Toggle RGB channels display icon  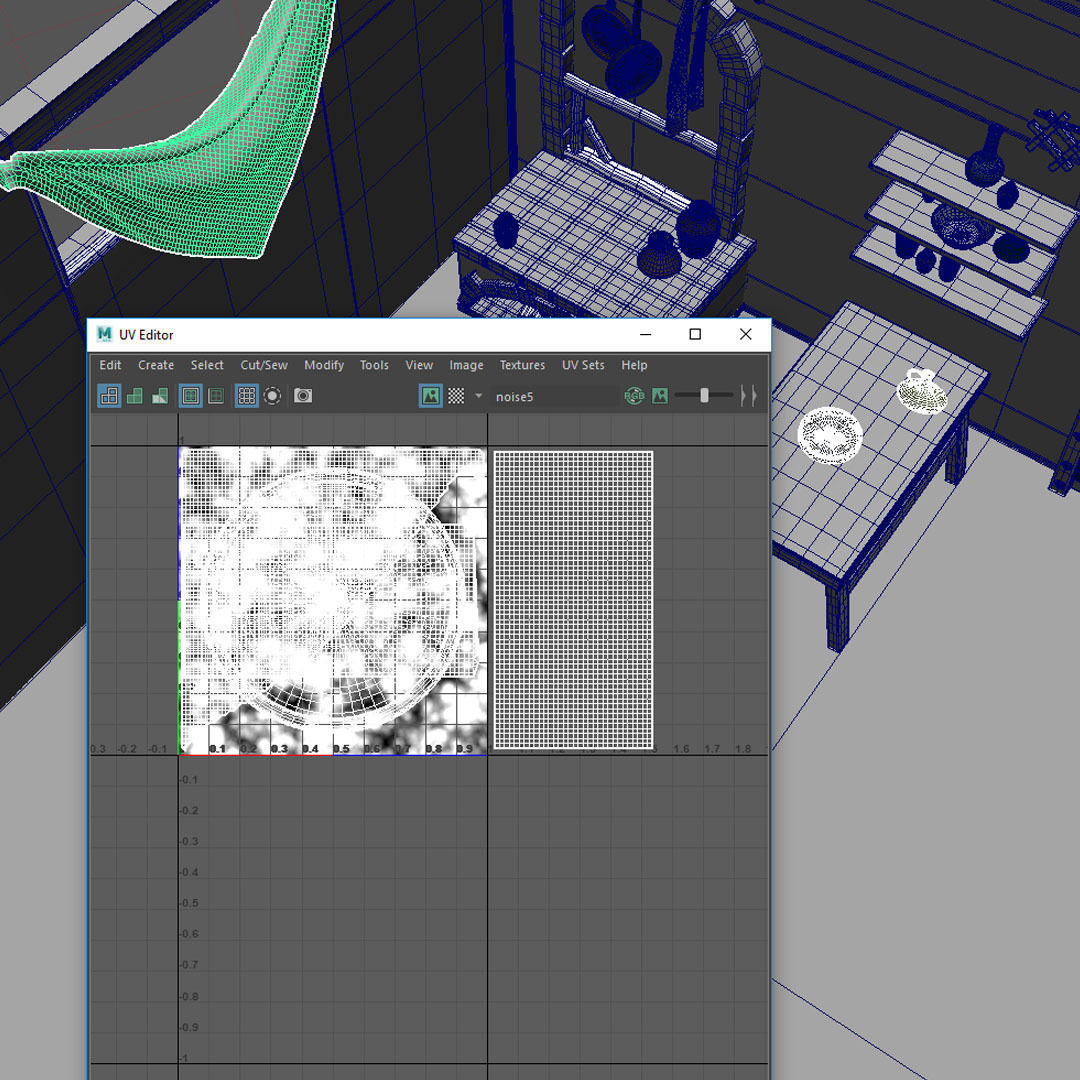[634, 396]
